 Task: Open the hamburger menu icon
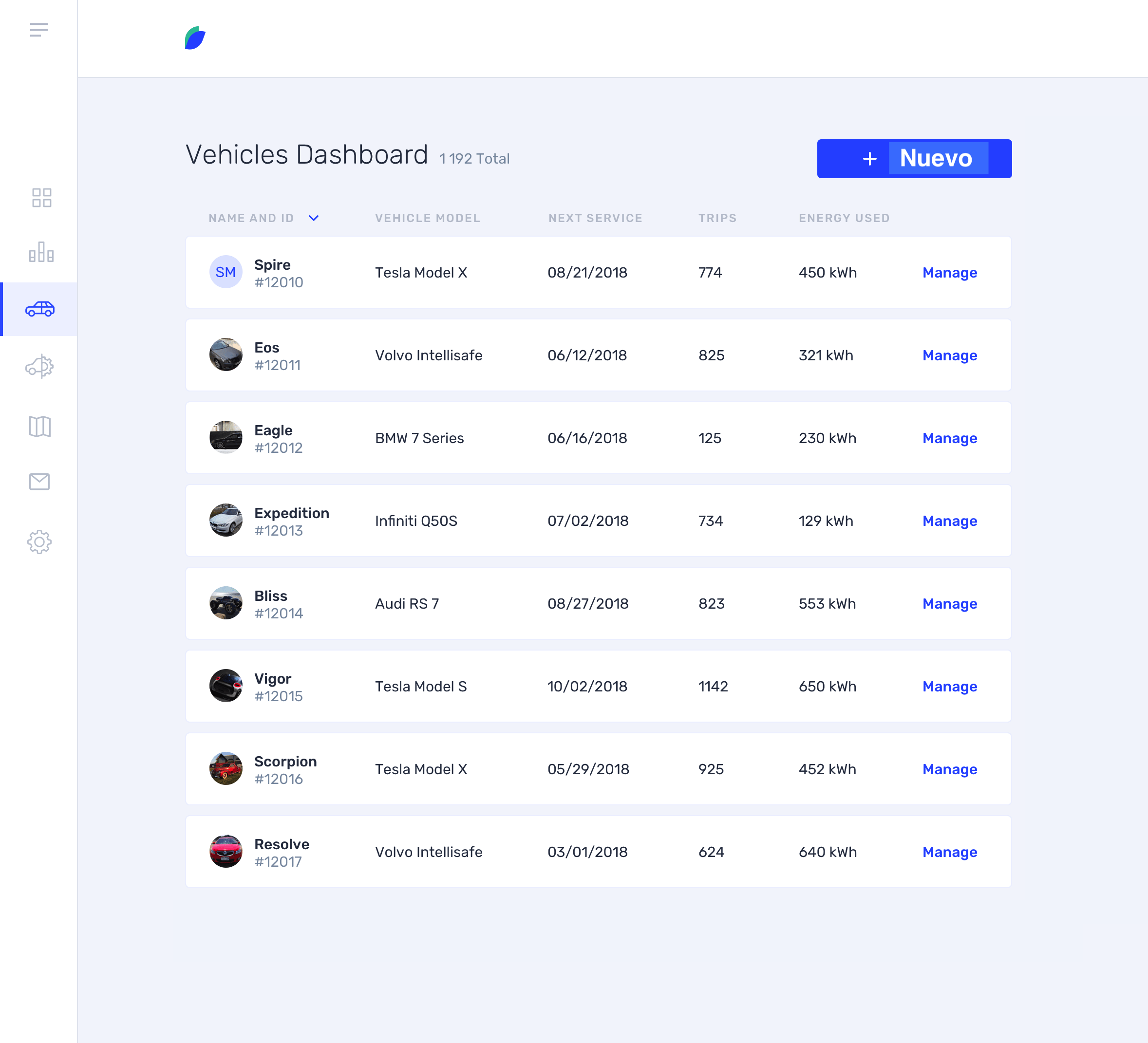tap(39, 30)
